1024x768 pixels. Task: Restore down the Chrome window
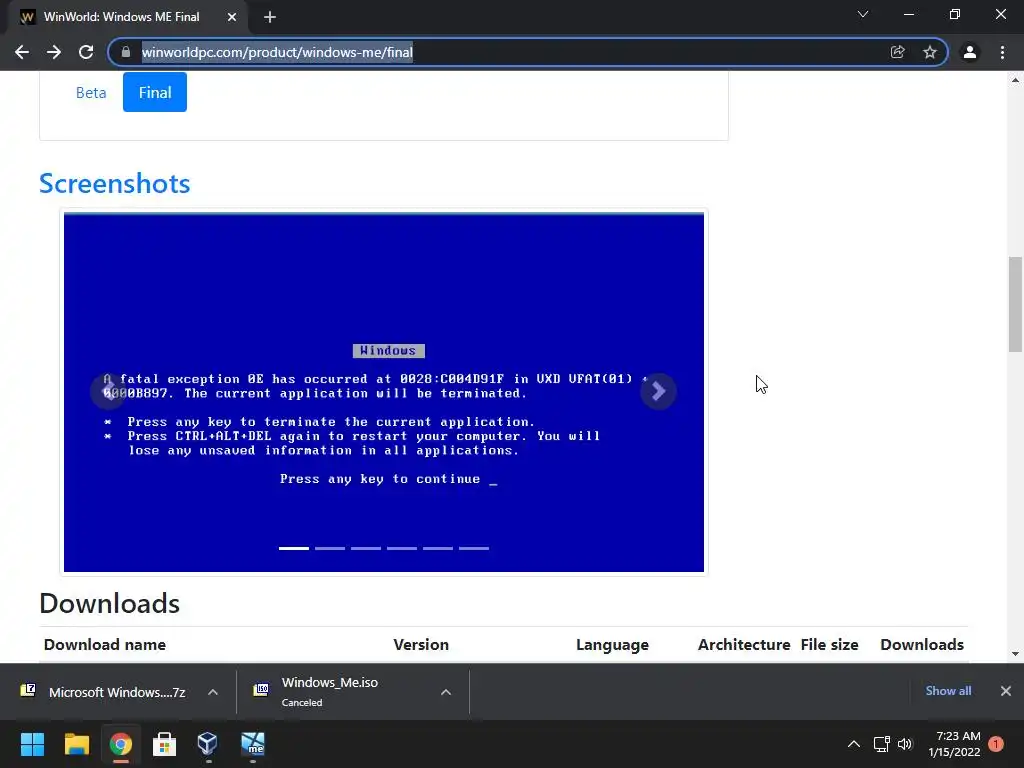coord(955,14)
